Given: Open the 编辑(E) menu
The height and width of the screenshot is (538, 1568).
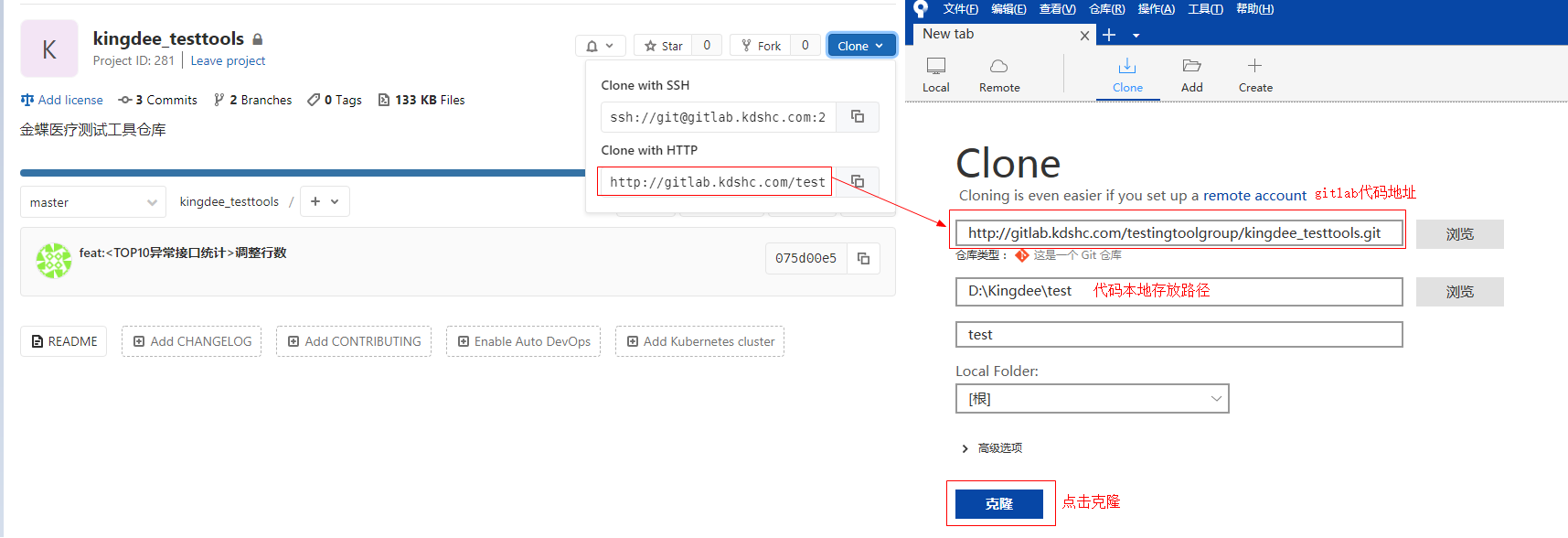Looking at the screenshot, I should tap(1008, 9).
